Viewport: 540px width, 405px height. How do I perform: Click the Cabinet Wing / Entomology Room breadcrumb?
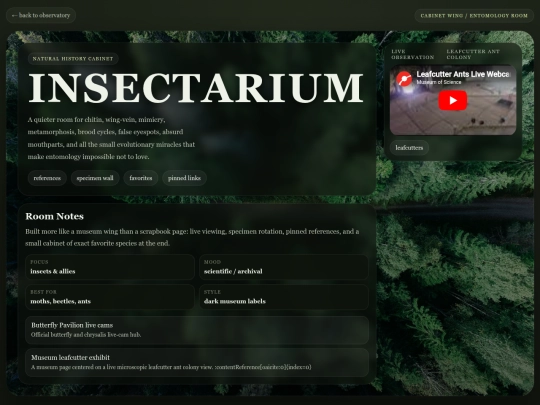click(474, 15)
